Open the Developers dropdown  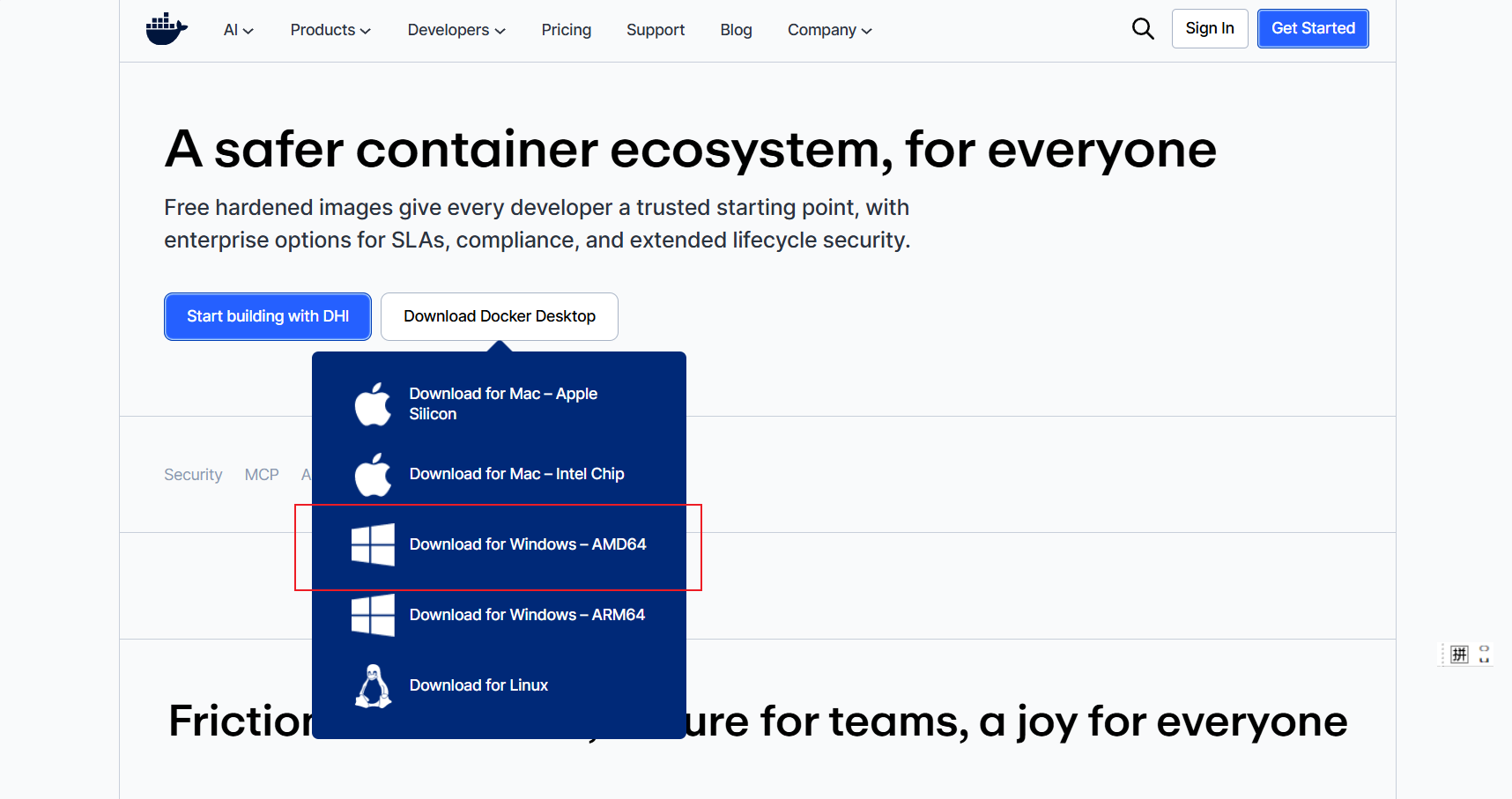(x=456, y=30)
